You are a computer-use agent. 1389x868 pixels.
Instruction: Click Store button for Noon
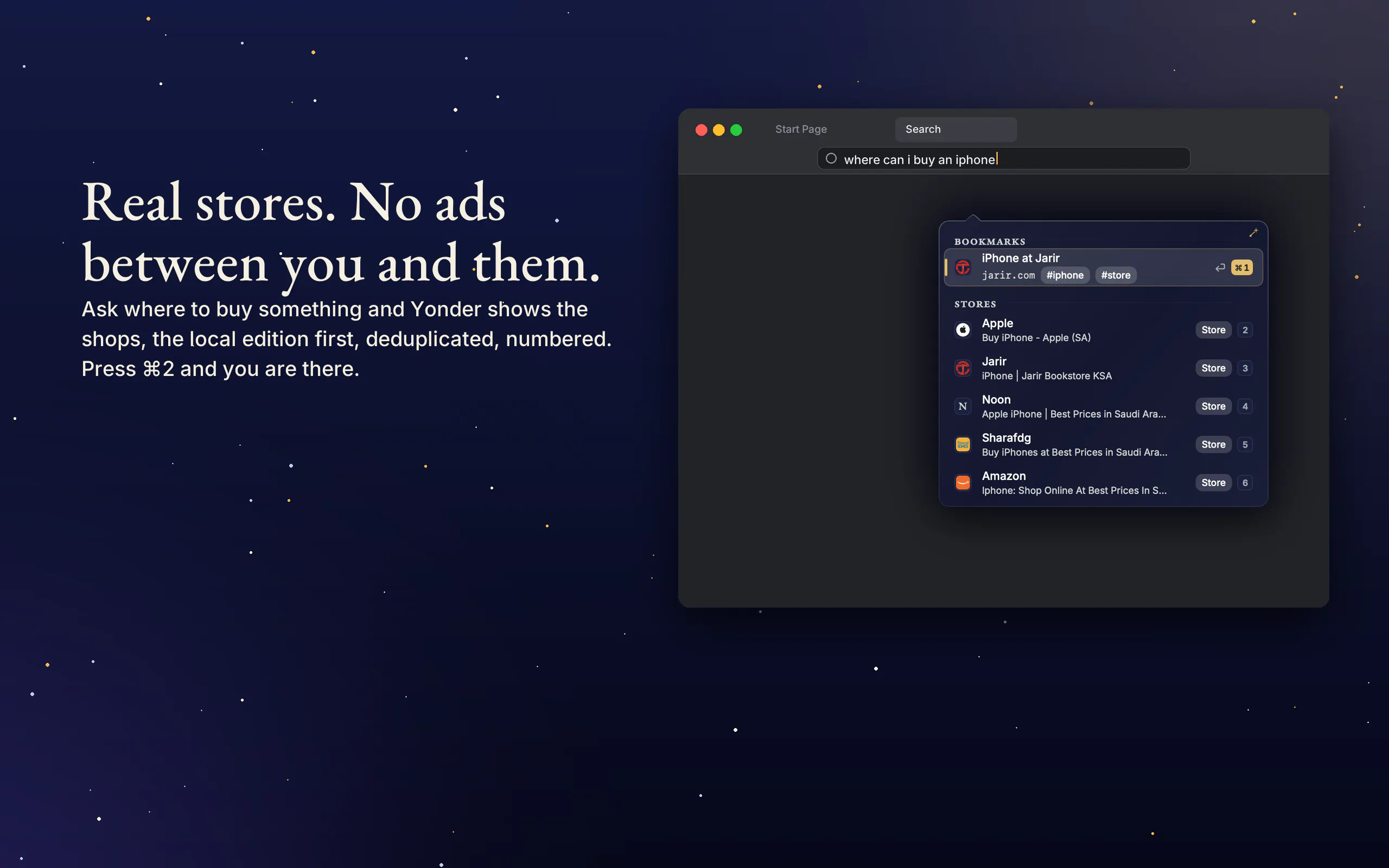coord(1213,406)
